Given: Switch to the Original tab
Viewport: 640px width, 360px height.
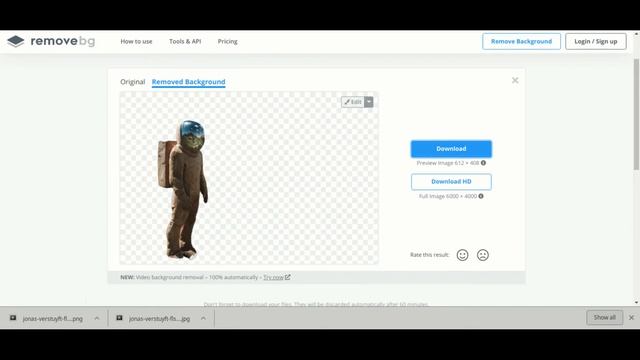Looking at the screenshot, I should click(x=132, y=82).
